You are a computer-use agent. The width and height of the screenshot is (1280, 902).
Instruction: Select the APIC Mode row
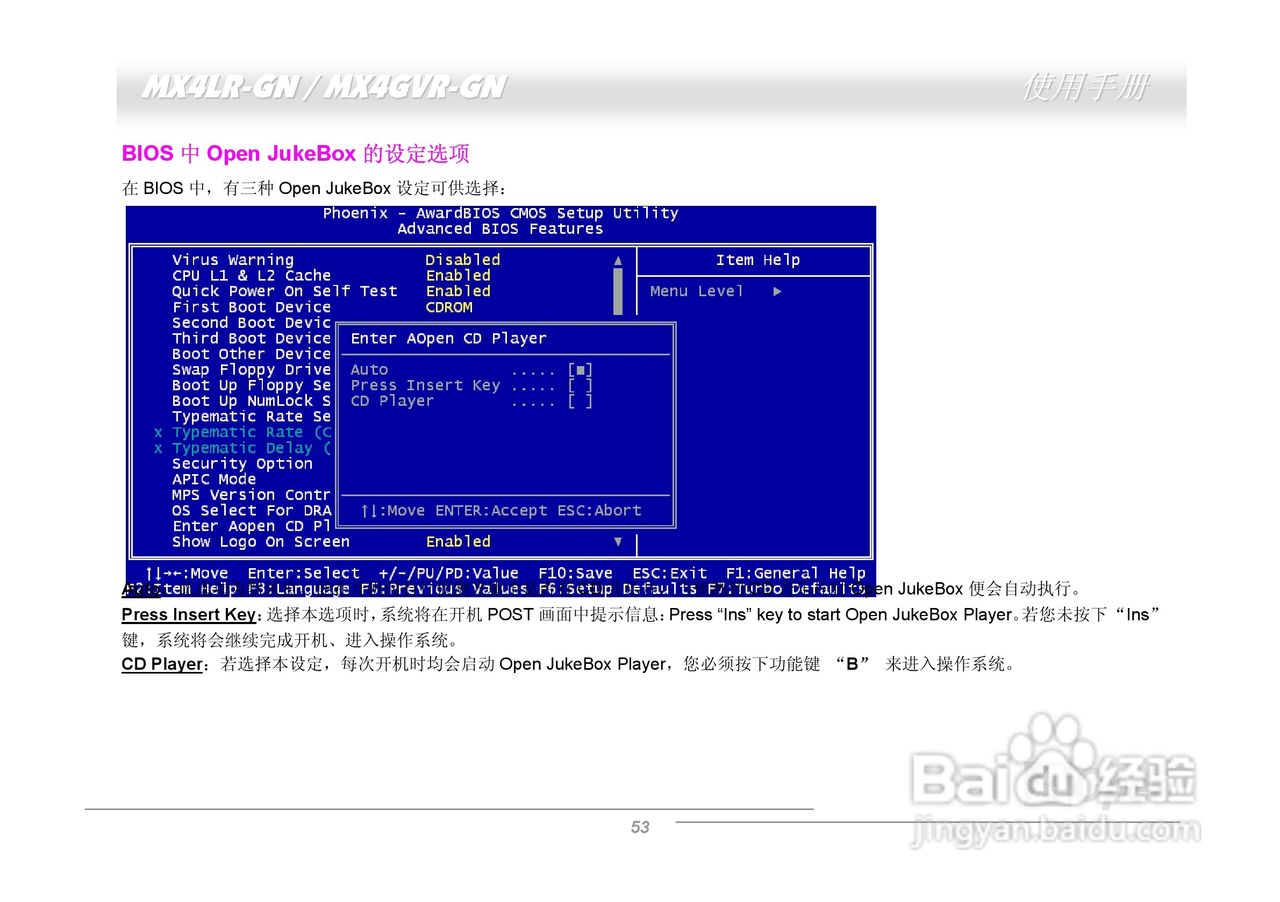pyautogui.click(x=213, y=479)
